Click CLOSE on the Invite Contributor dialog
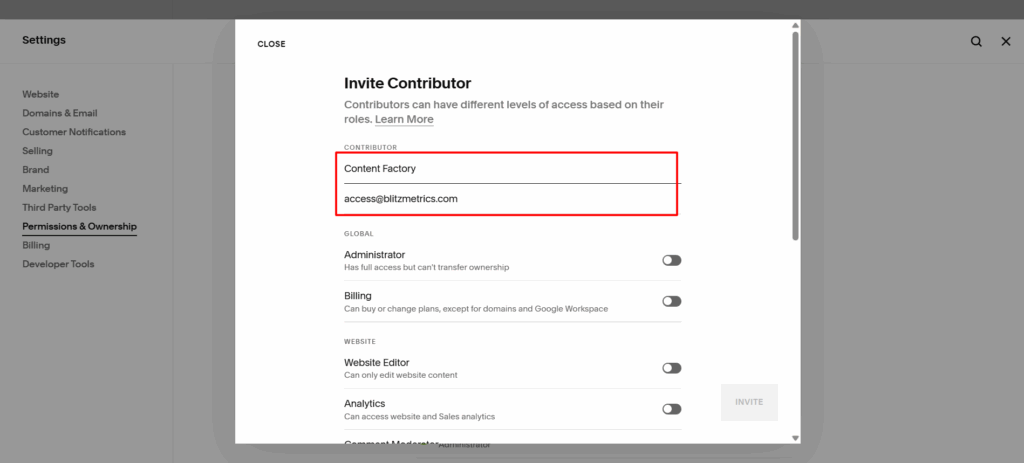Screen dimensions: 1024x463 point(271,44)
